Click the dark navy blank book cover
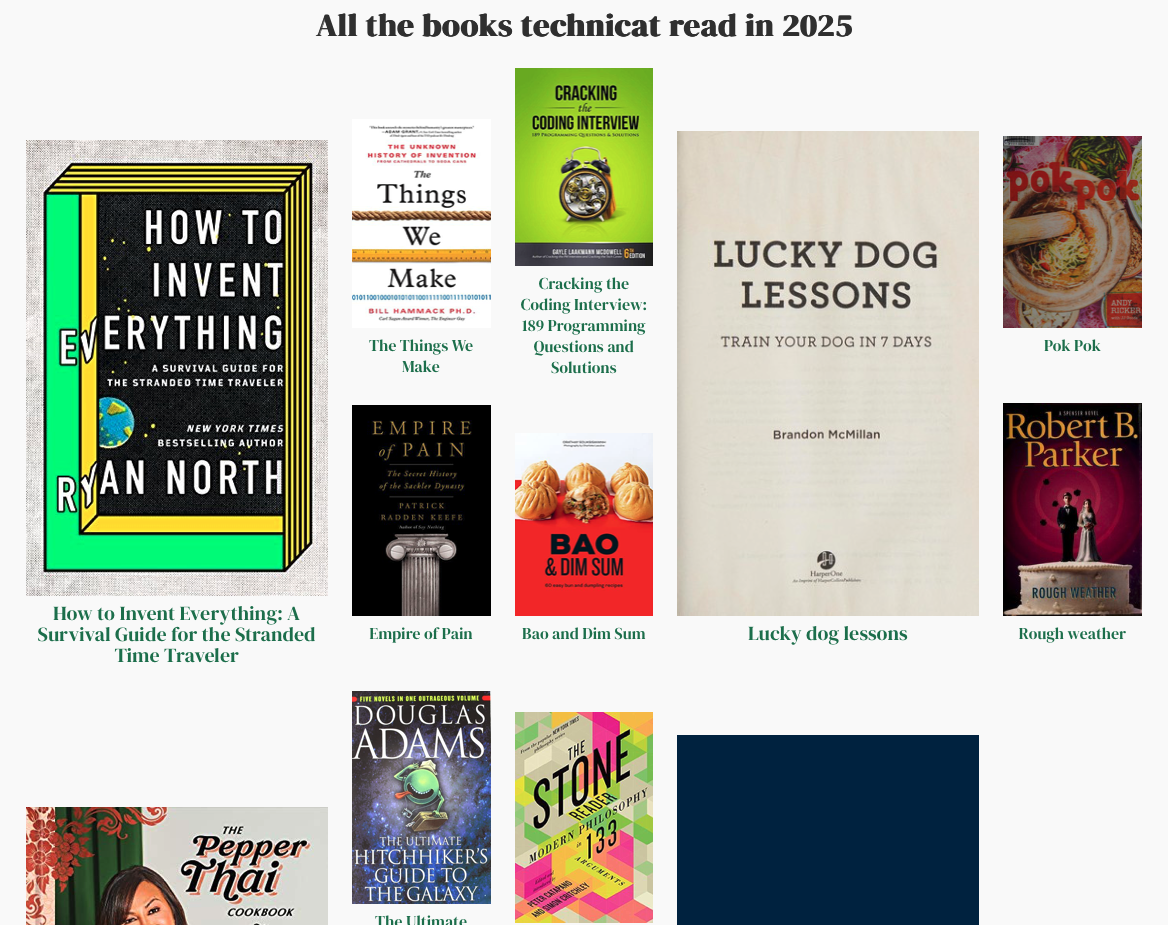Screen dimensions: 1168x925 [828, 830]
